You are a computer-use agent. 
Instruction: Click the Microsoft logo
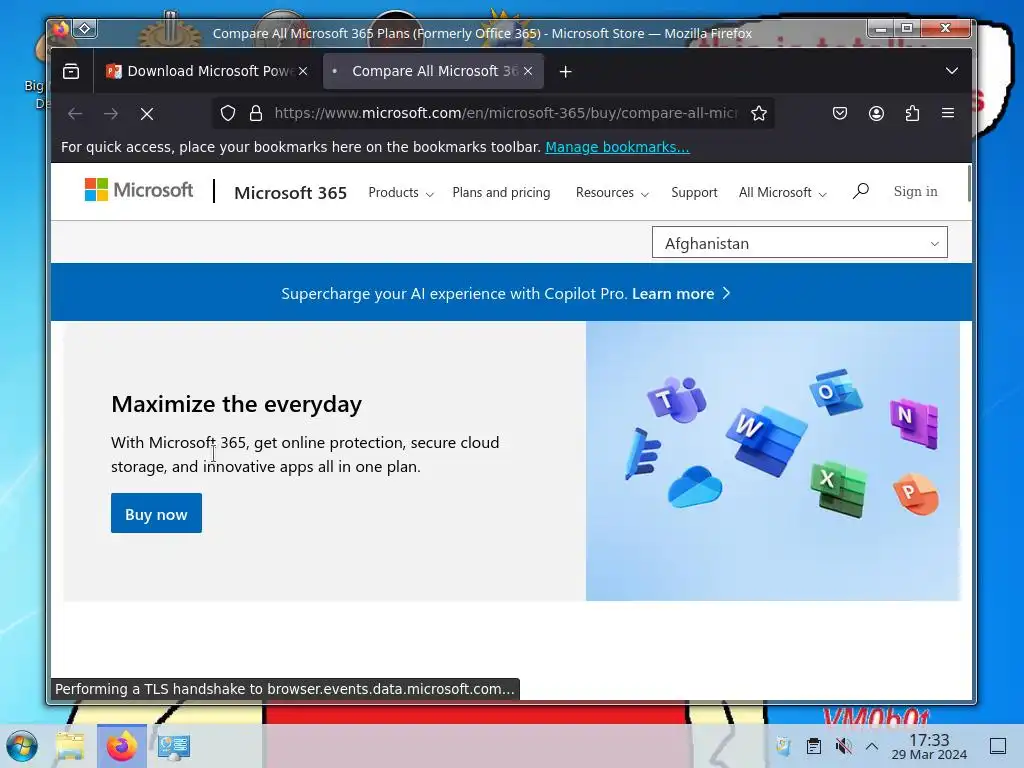point(138,190)
